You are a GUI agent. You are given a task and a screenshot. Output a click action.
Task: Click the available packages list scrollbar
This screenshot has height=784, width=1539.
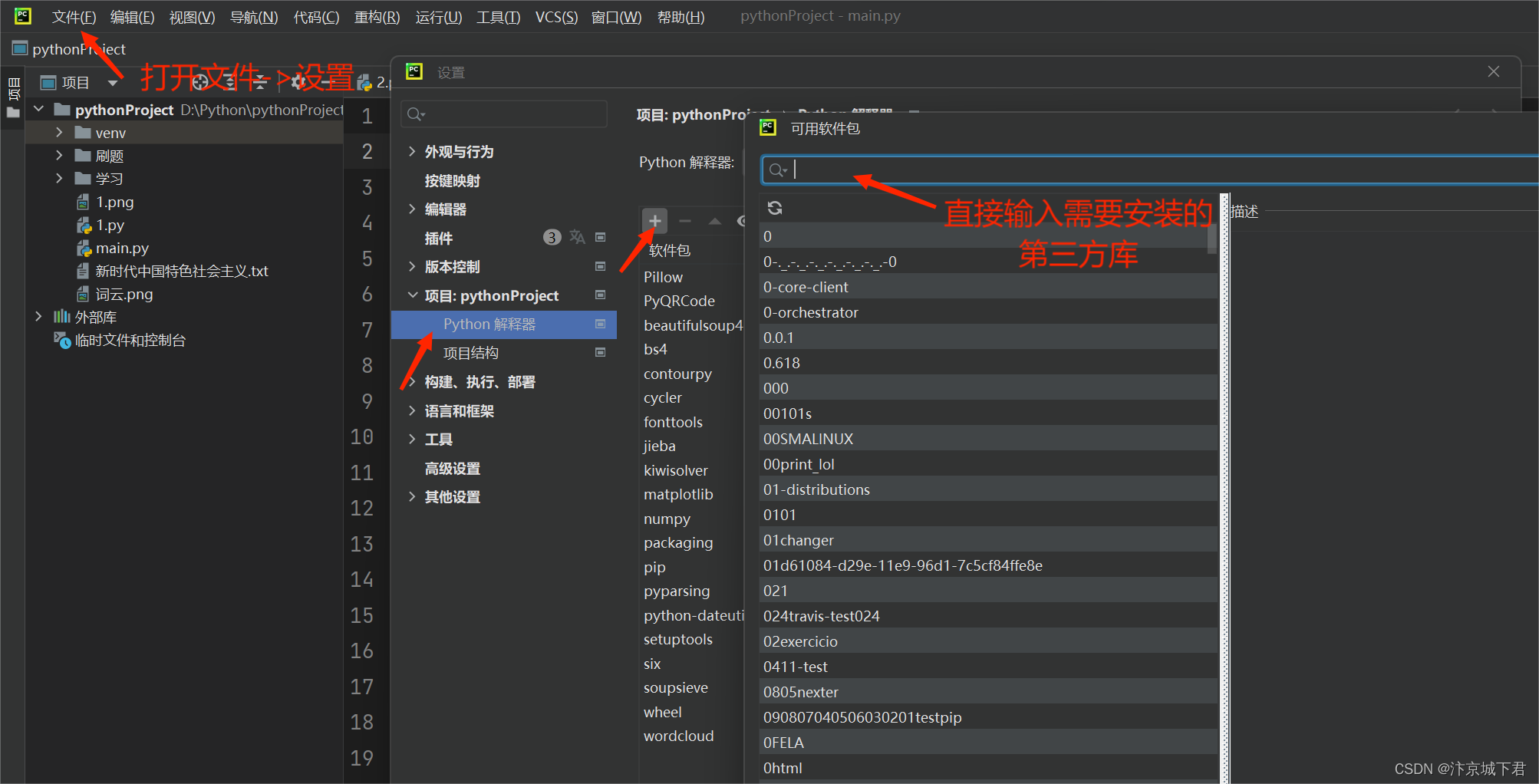tap(1211, 238)
